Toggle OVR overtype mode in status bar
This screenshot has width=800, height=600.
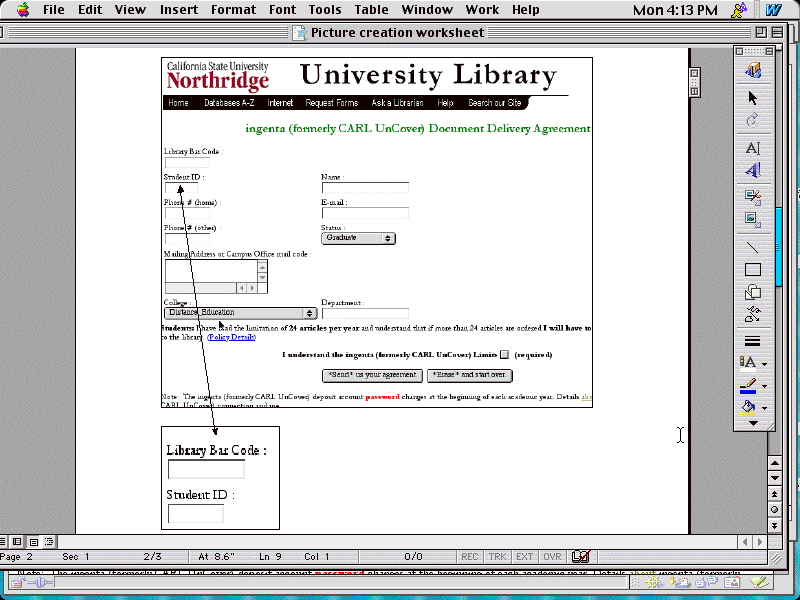[x=552, y=557]
